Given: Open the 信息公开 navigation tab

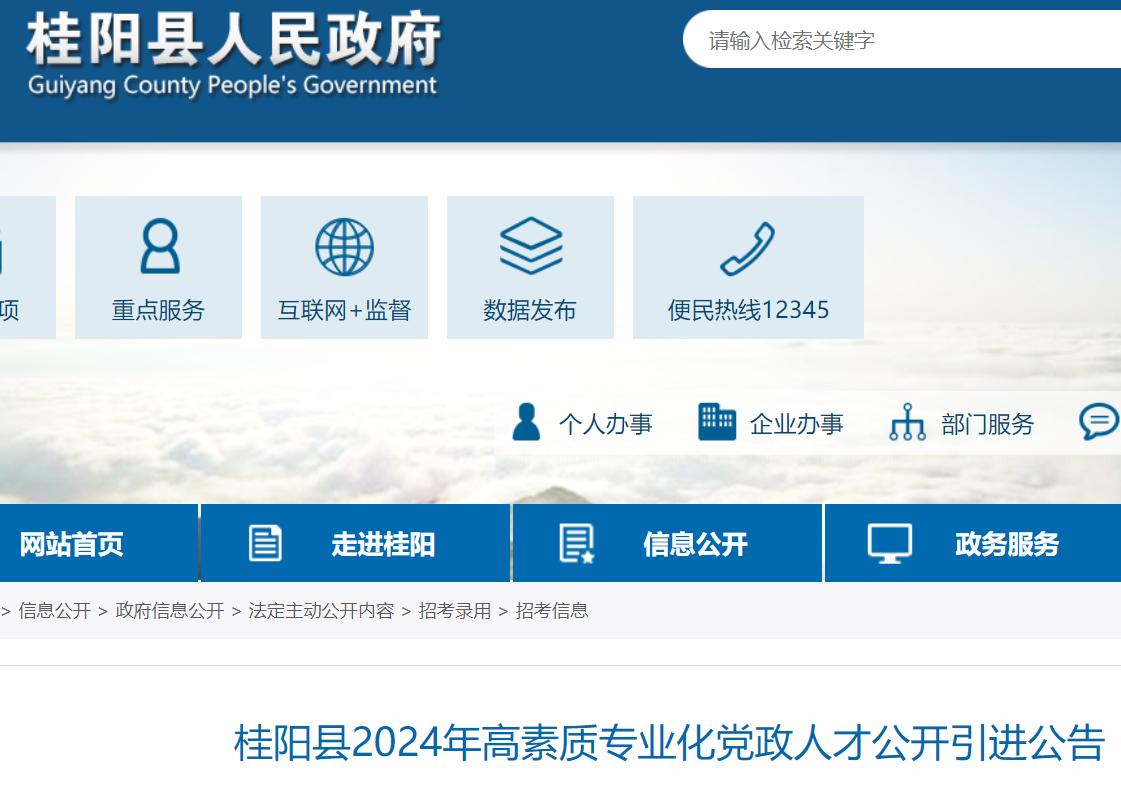Looking at the screenshot, I should [x=668, y=543].
